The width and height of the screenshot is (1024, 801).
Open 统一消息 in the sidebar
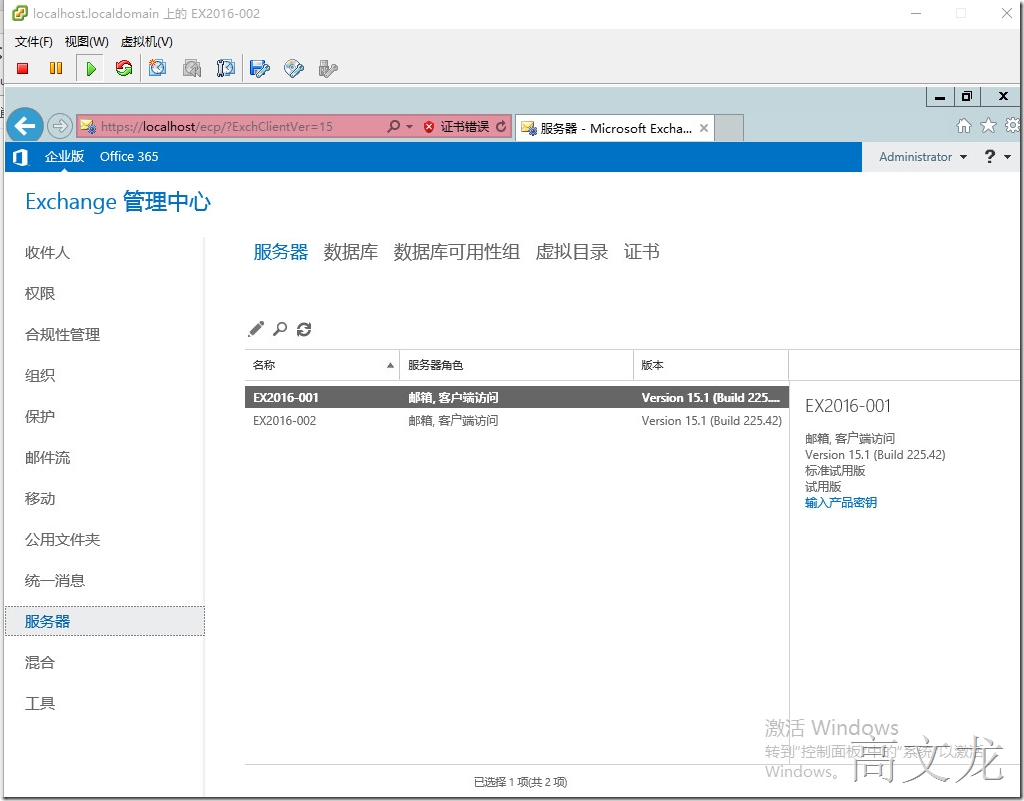[55, 581]
